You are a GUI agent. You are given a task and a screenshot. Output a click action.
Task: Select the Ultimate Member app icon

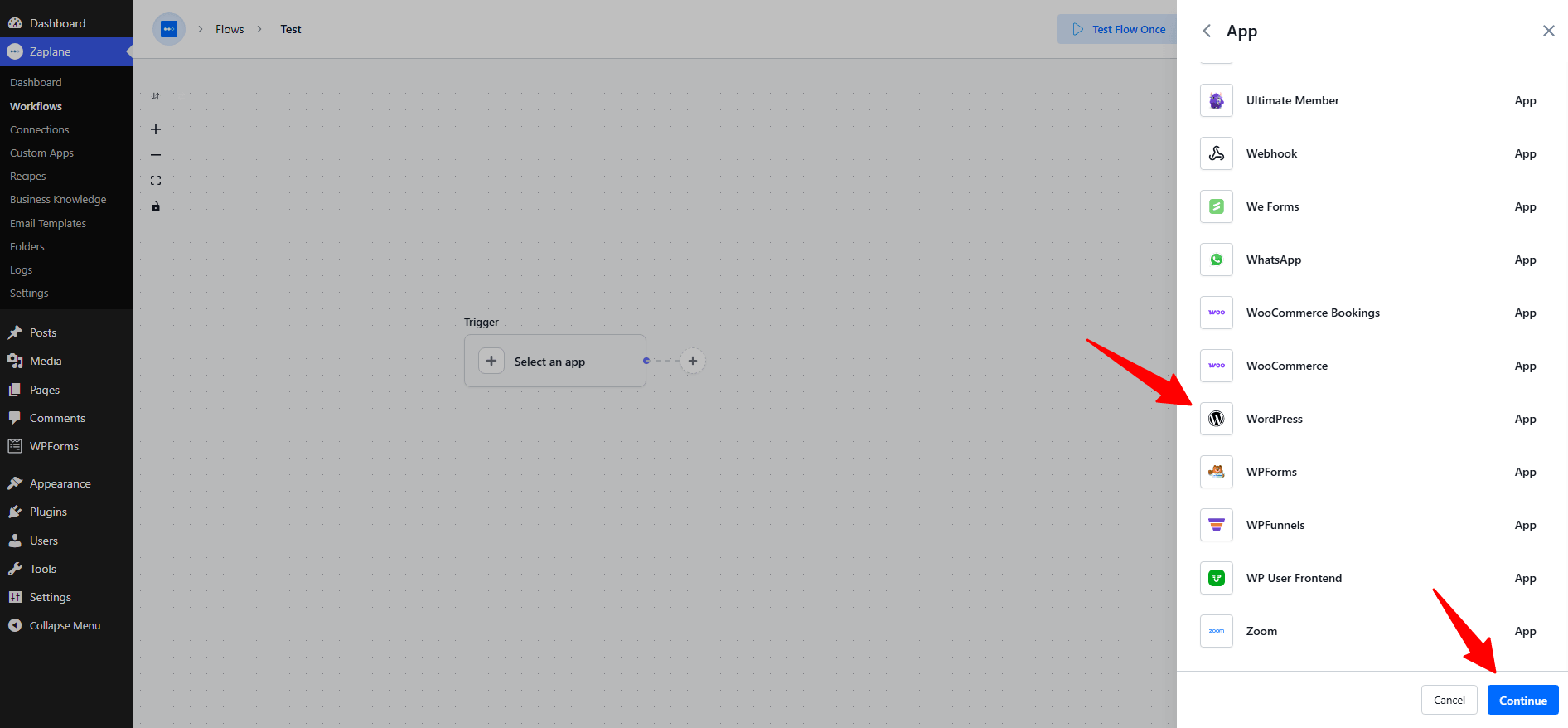(x=1216, y=100)
